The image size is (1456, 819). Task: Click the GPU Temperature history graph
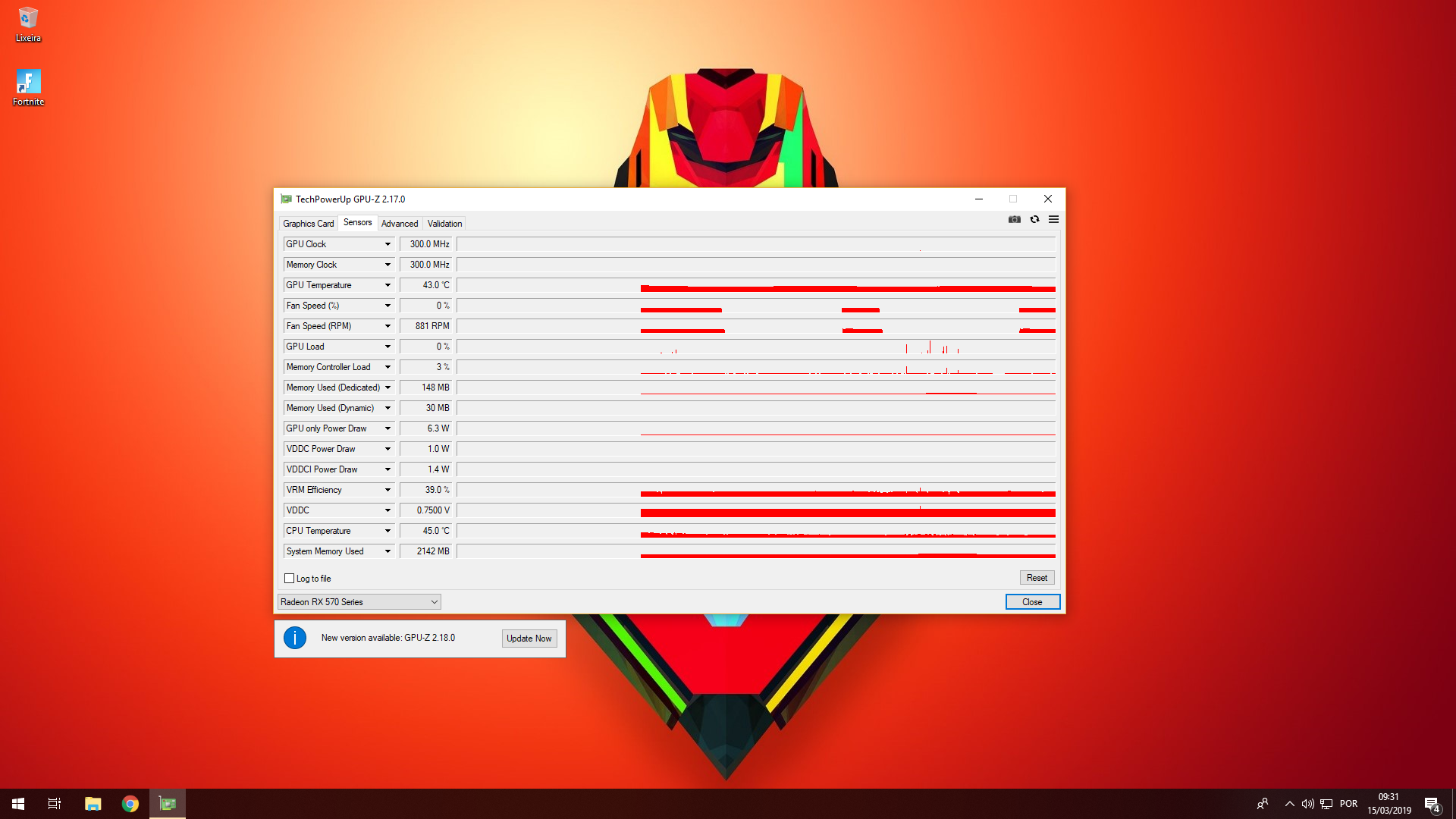(756, 285)
